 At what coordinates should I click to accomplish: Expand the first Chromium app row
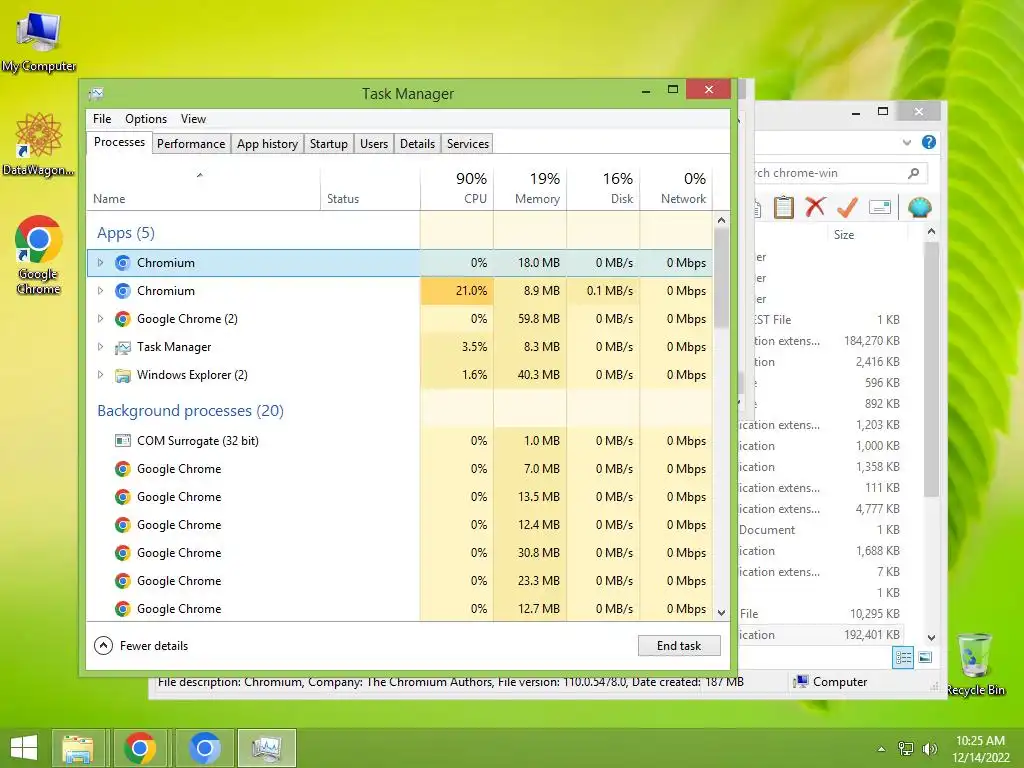(x=100, y=263)
